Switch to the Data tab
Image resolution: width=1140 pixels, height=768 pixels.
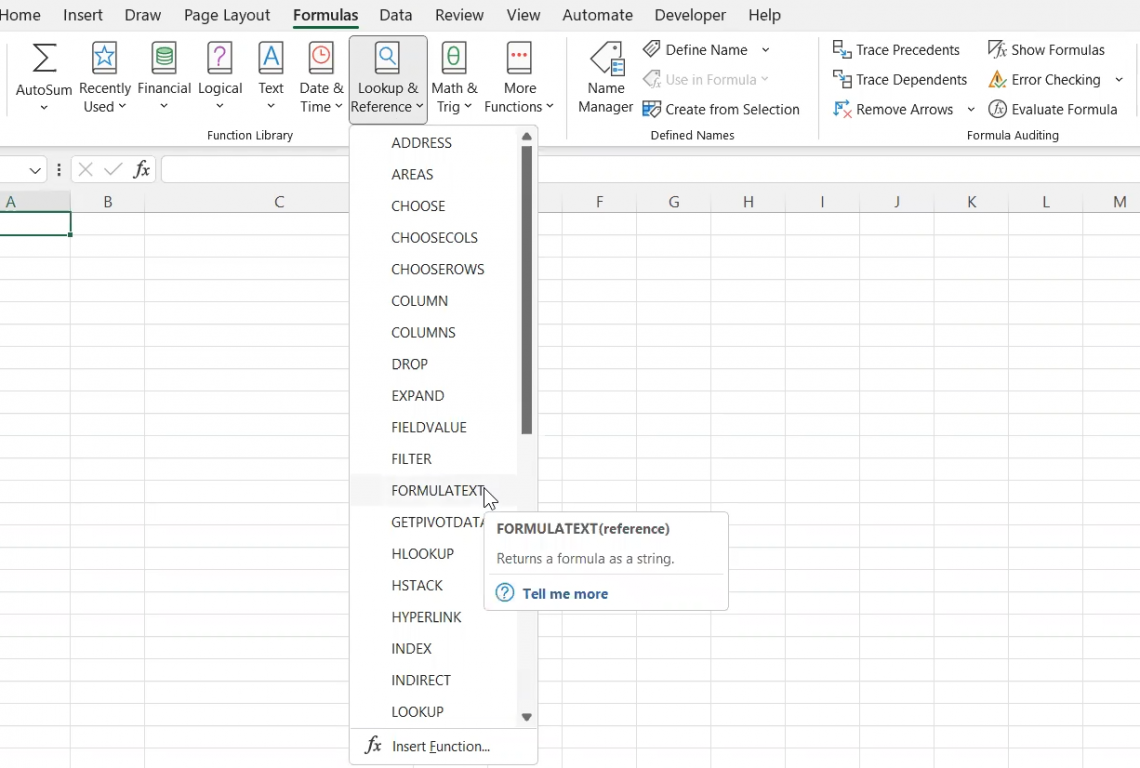(x=396, y=15)
